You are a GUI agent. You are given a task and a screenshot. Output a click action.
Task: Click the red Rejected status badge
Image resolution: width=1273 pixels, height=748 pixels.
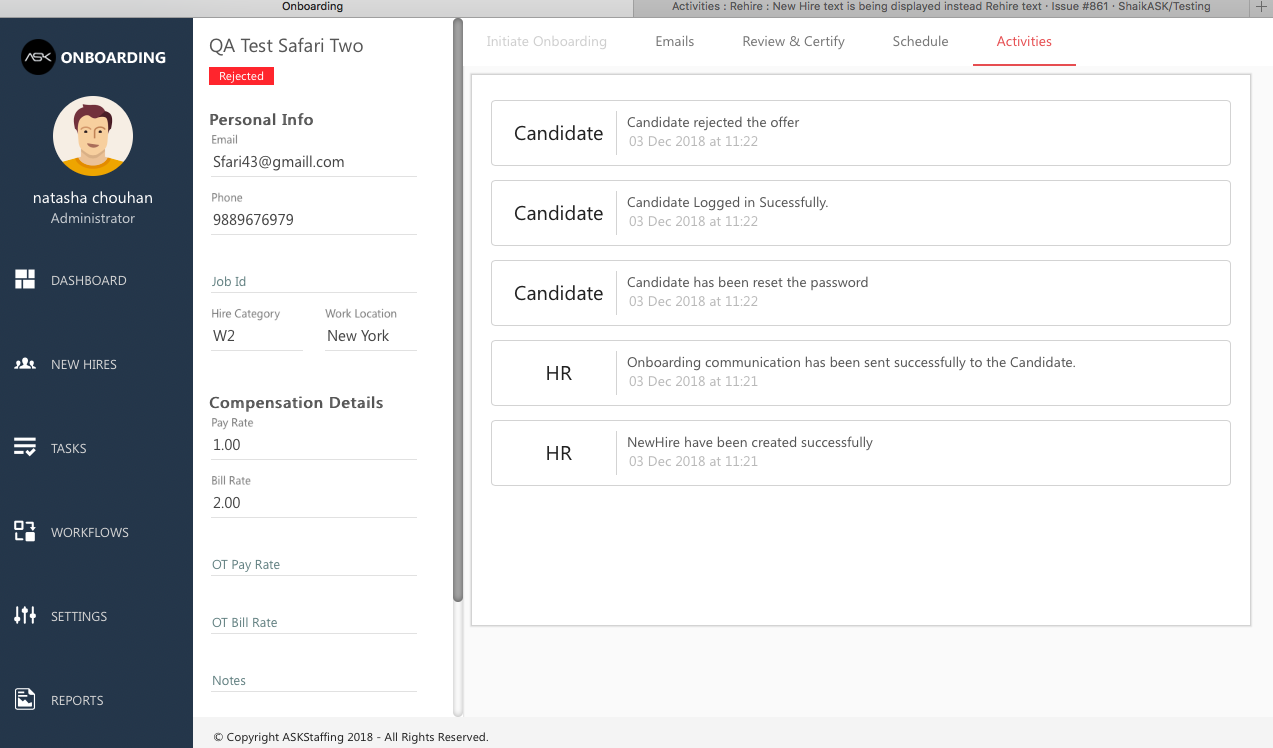pyautogui.click(x=241, y=76)
